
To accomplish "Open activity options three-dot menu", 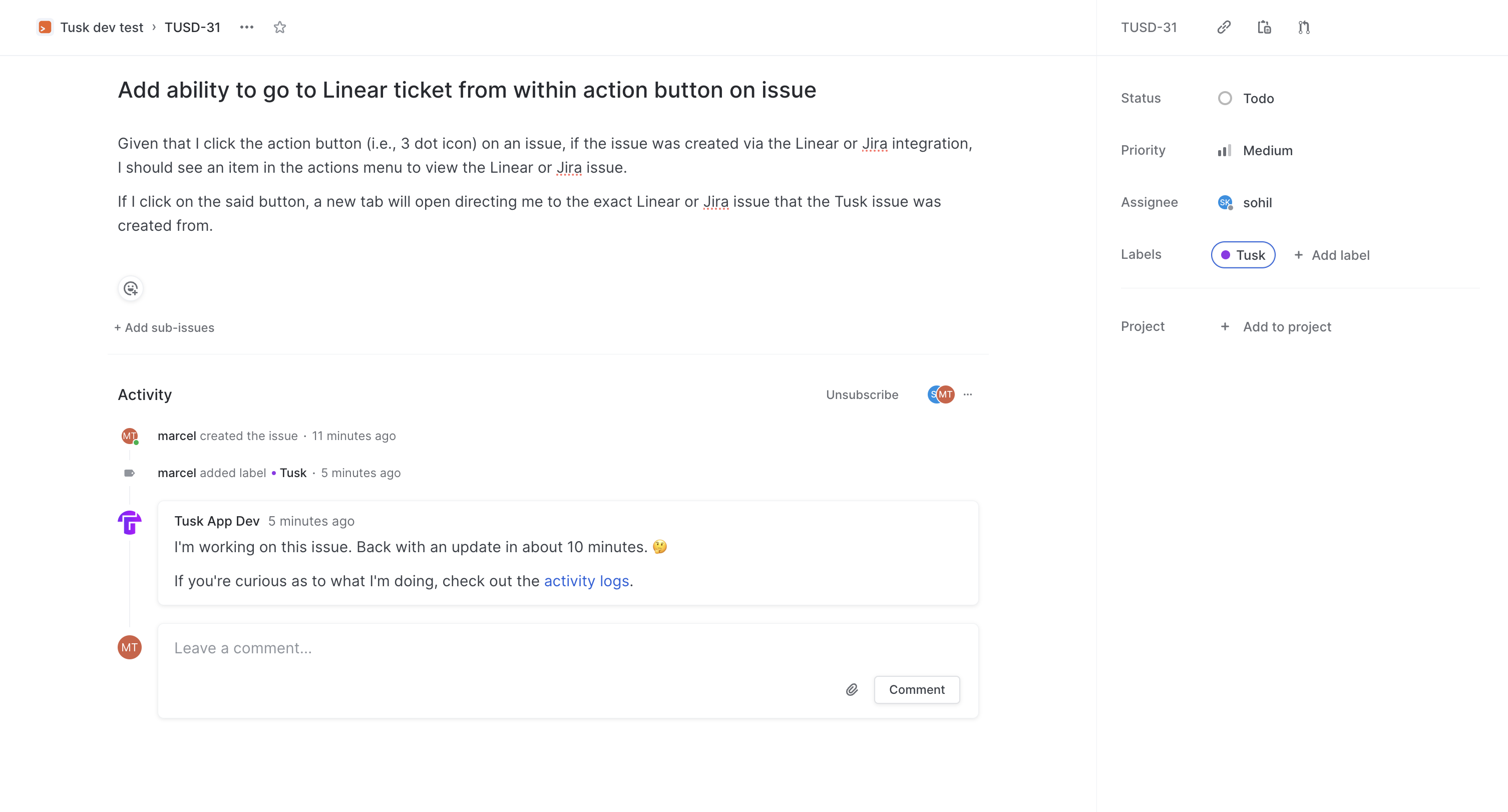I will point(968,394).
